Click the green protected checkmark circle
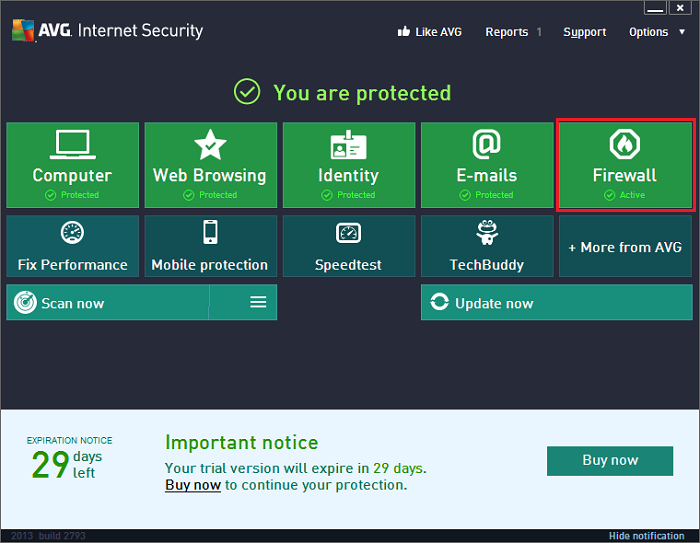Viewport: 700px width, 543px height. coord(247,92)
